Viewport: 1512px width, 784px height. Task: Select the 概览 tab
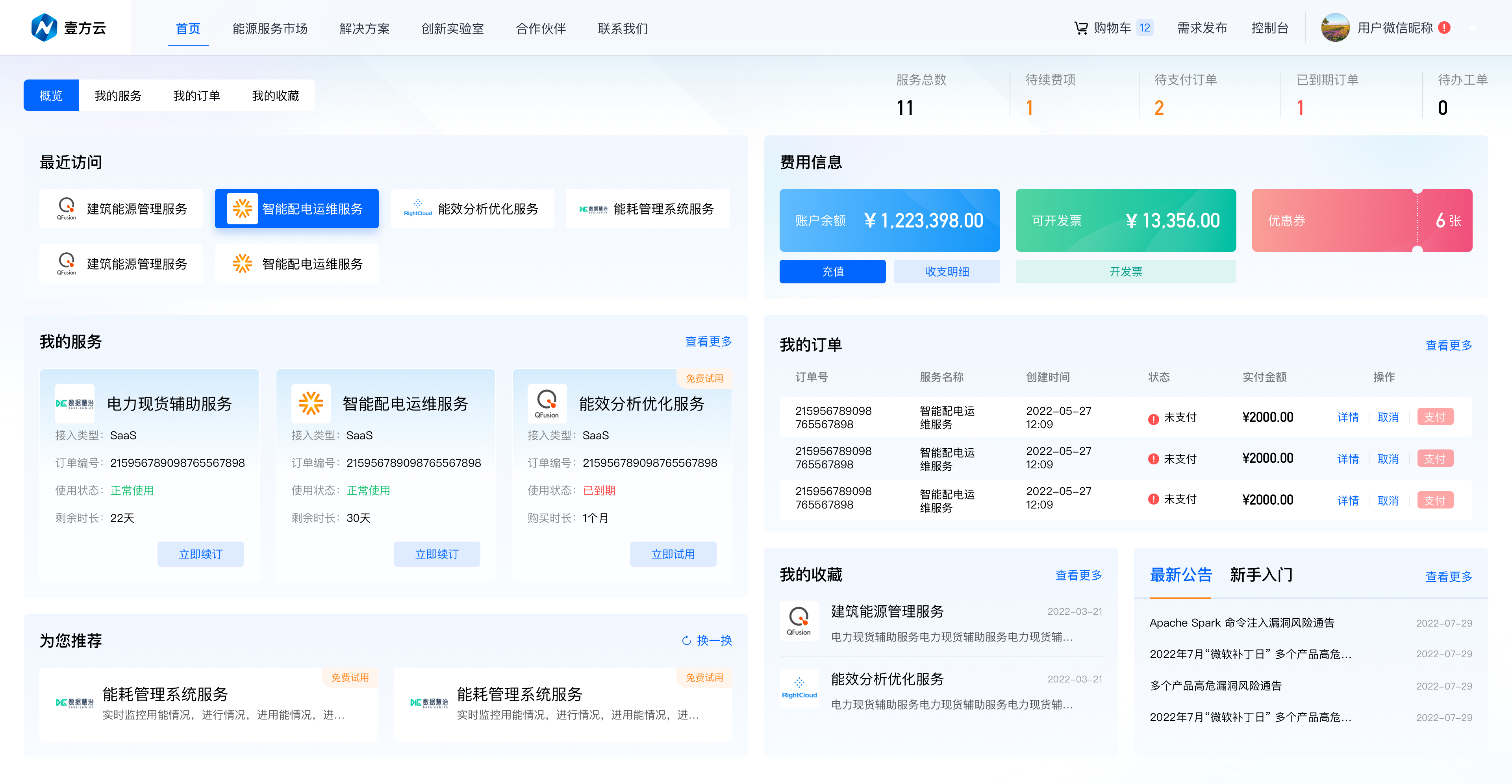[51, 95]
